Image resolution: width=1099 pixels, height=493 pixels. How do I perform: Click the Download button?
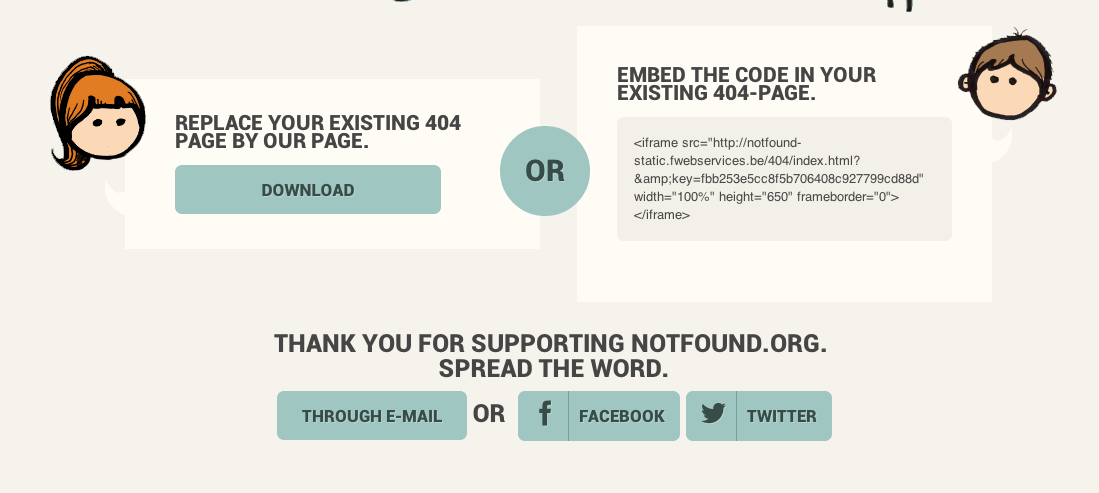[308, 189]
